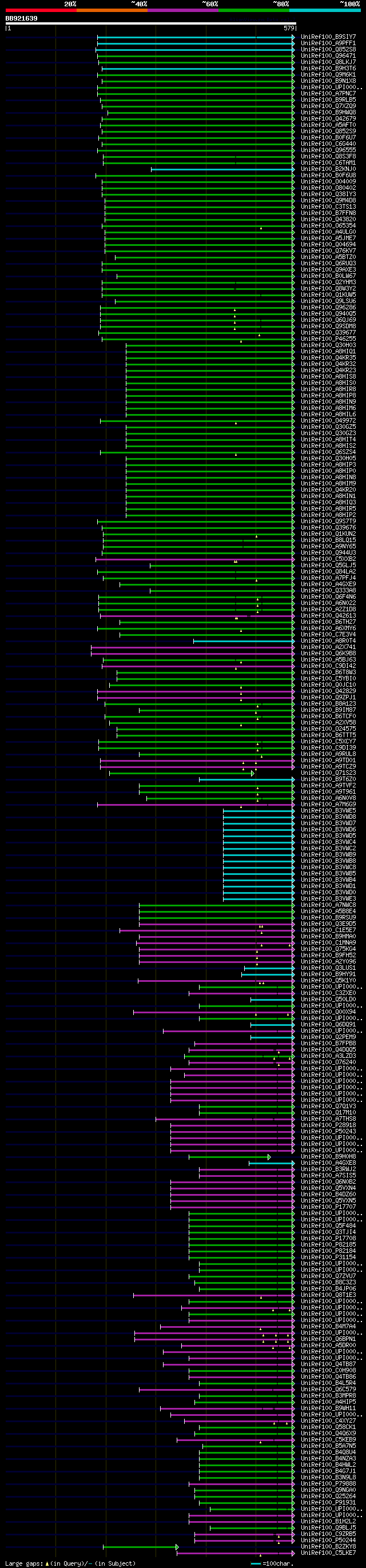The height and width of the screenshot is (1568, 366).
Task: Click UniRef100_C6TAM1 label
Action: pos(328,162)
